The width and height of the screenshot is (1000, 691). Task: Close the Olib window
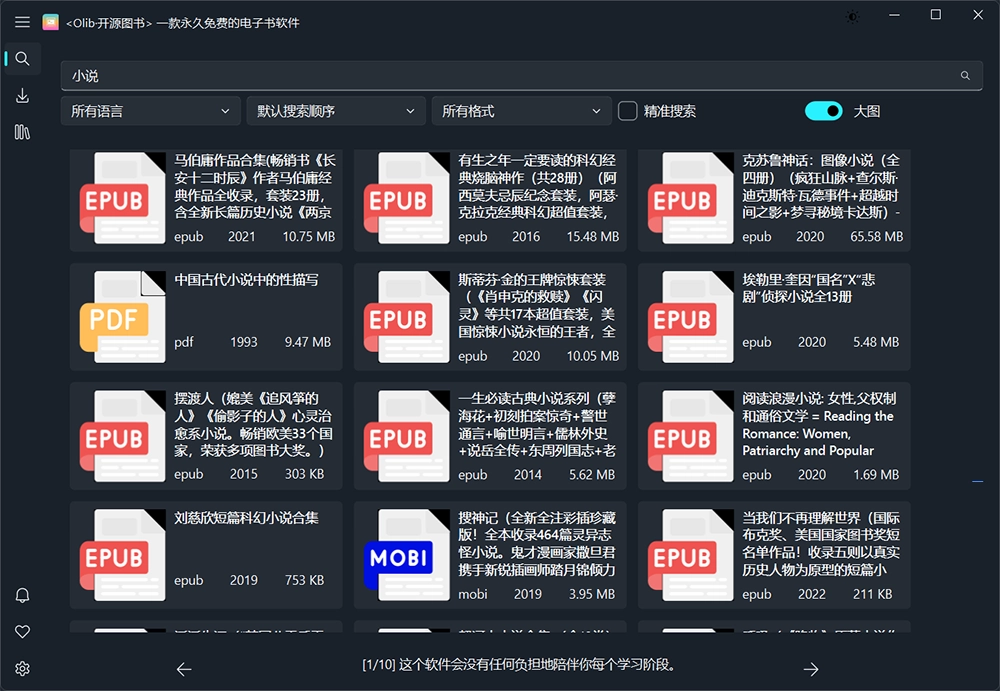(978, 15)
